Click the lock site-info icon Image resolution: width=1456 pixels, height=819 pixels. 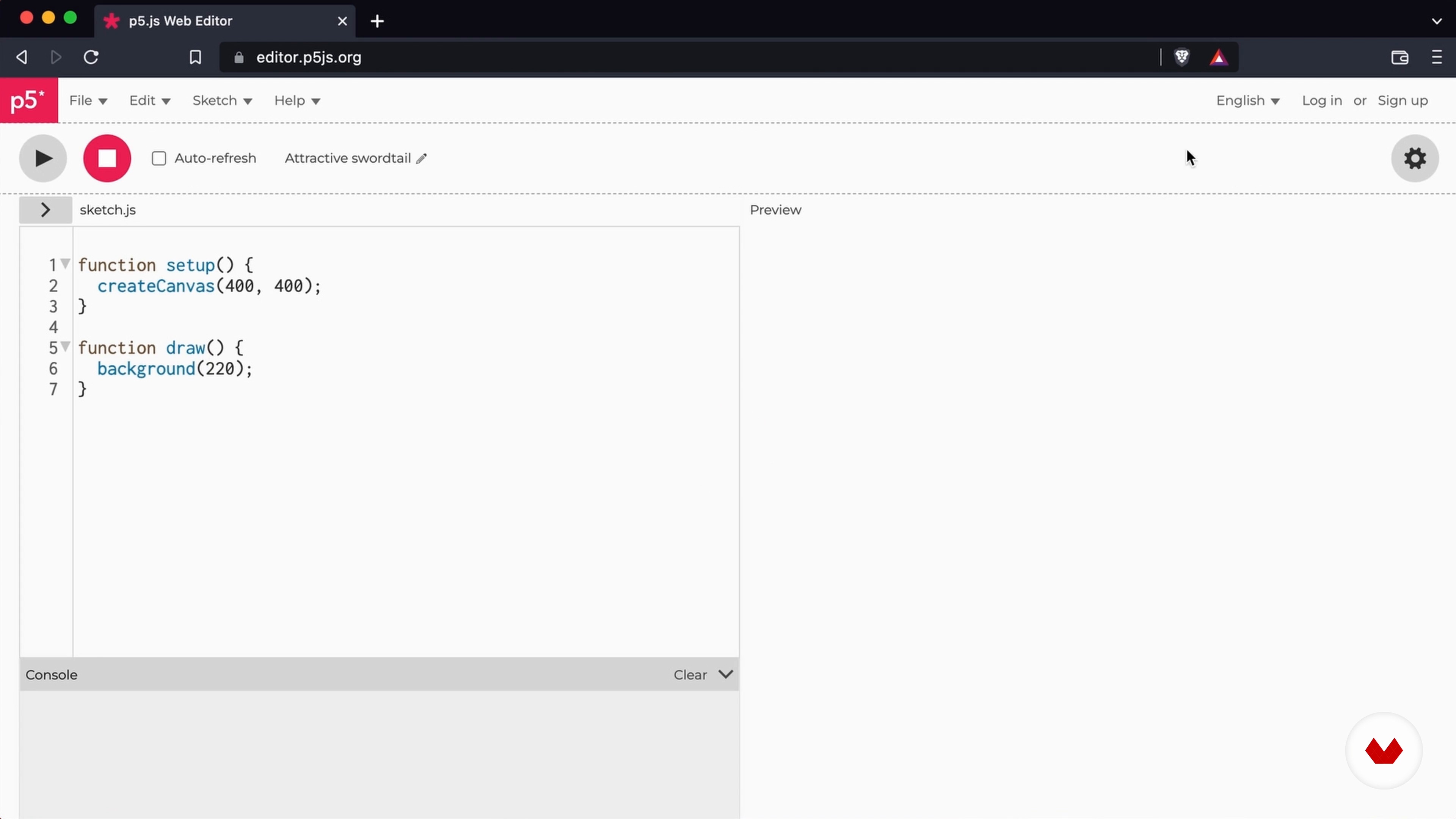coord(238,58)
